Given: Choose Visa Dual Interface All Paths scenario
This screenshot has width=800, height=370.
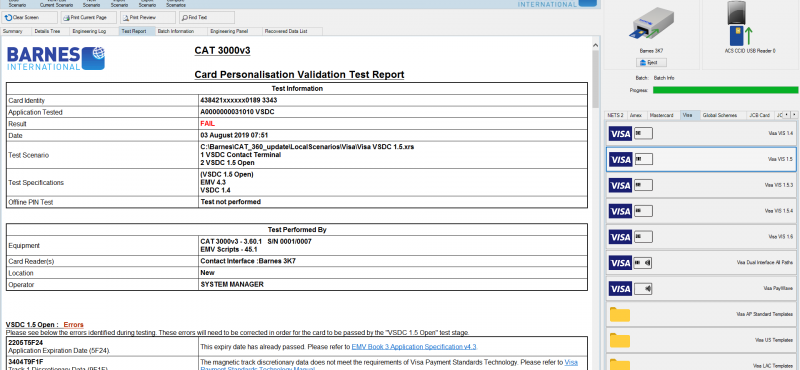Looking at the screenshot, I should (x=701, y=263).
